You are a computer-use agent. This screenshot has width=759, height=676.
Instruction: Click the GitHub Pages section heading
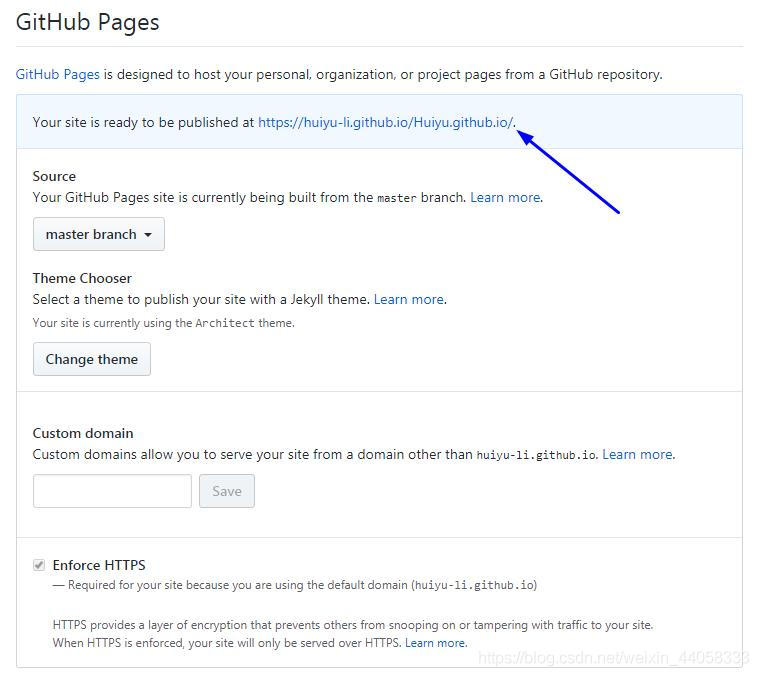pyautogui.click(x=88, y=22)
